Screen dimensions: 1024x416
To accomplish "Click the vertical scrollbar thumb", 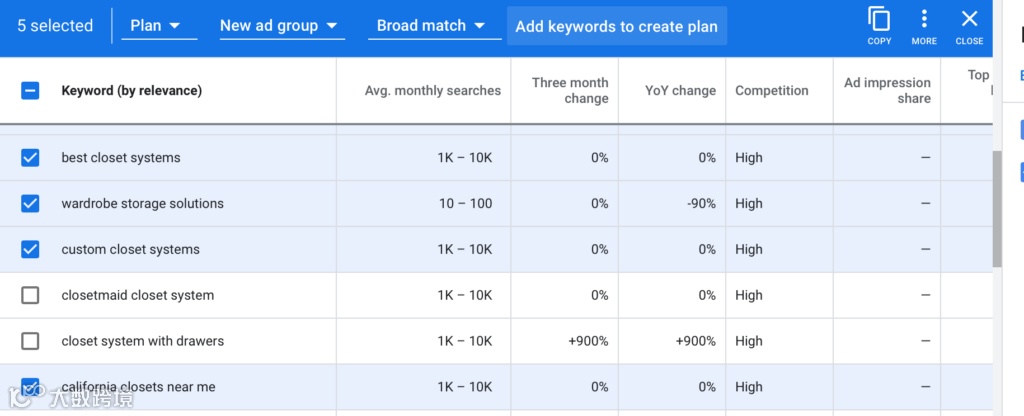I will (x=996, y=208).
